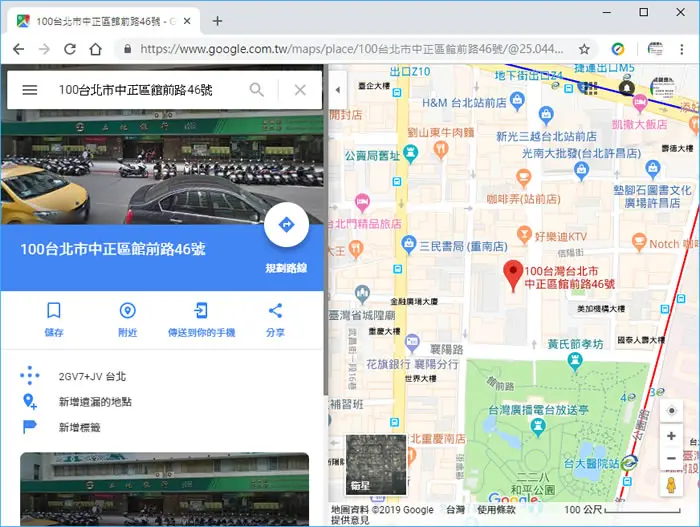Image resolution: width=700 pixels, height=527 pixels.
Task: Send to your phone icon
Action: pyautogui.click(x=201, y=310)
